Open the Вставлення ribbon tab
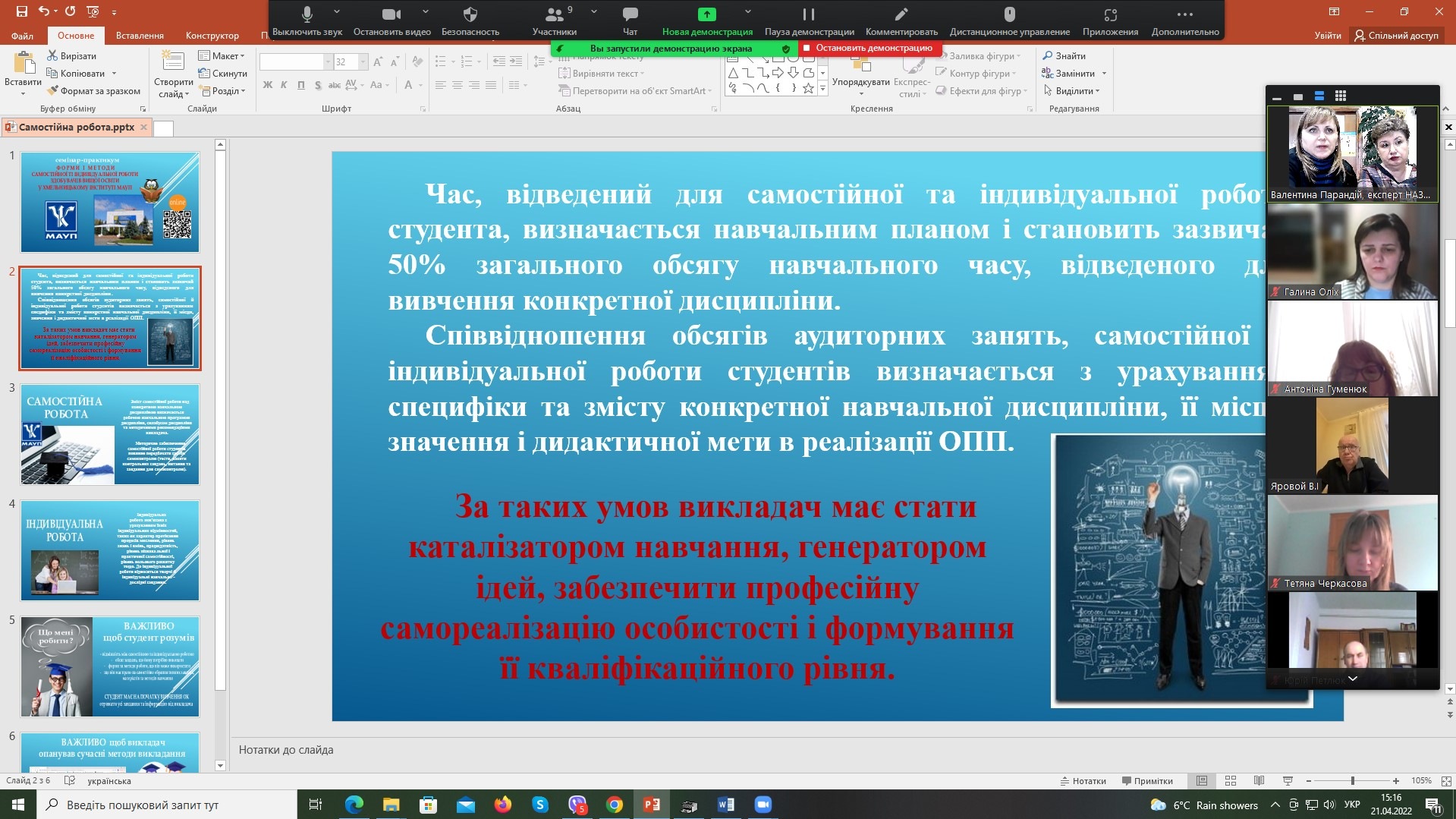Screen dimensions: 1456x819 click(x=140, y=35)
